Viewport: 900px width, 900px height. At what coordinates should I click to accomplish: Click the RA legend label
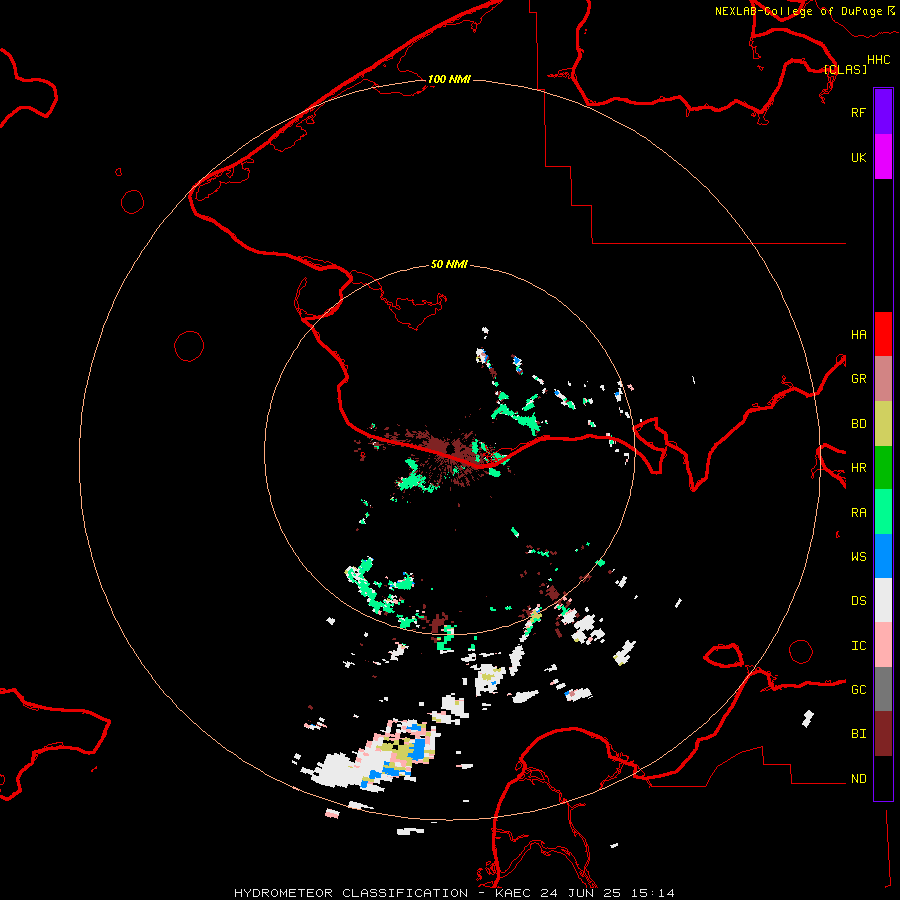(858, 513)
